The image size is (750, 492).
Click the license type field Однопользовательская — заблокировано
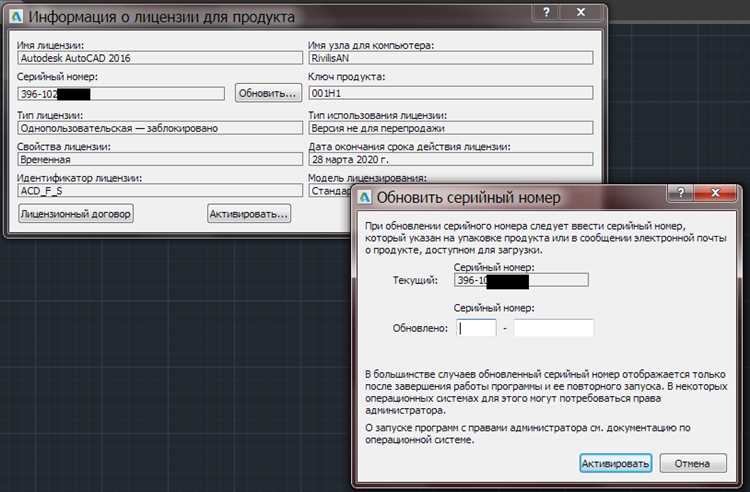160,128
